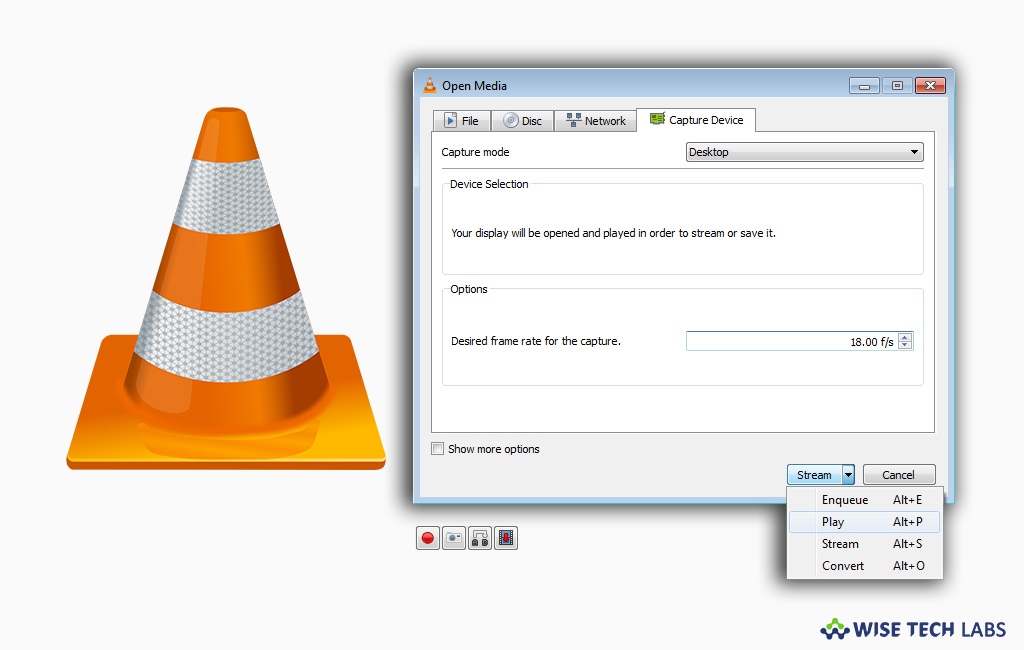Open the Network tab
The height and width of the screenshot is (650, 1024).
click(596, 121)
